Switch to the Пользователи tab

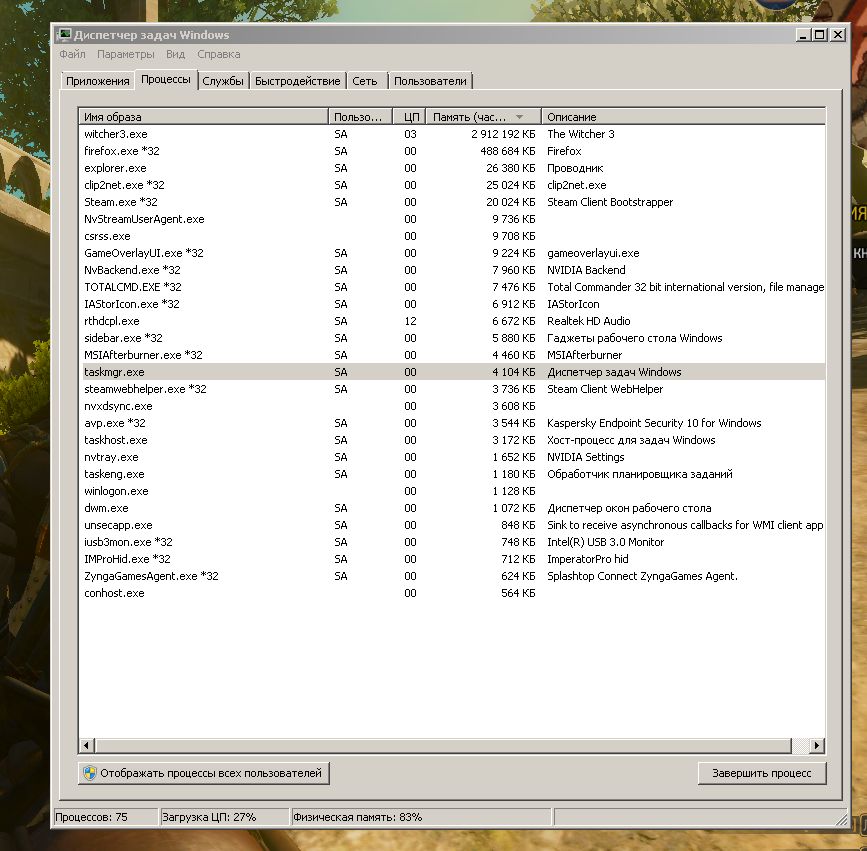click(x=430, y=81)
